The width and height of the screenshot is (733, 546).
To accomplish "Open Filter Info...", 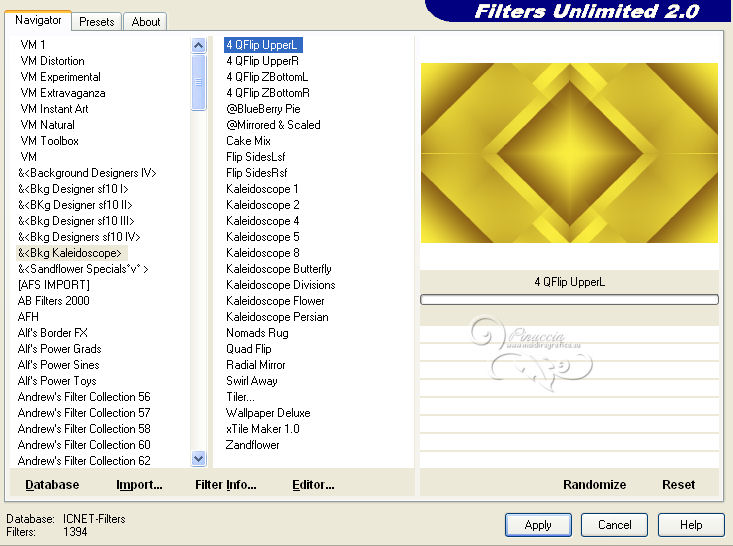I will click(226, 485).
